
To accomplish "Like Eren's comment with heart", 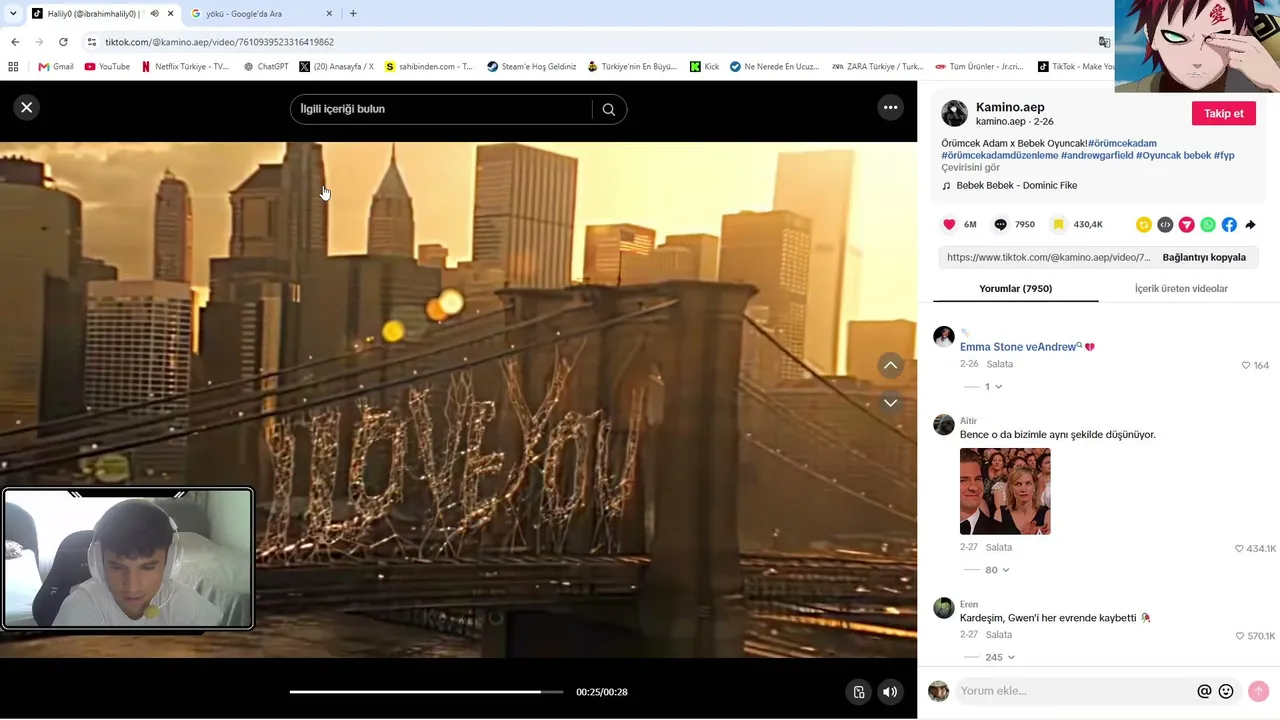I will click(1240, 636).
